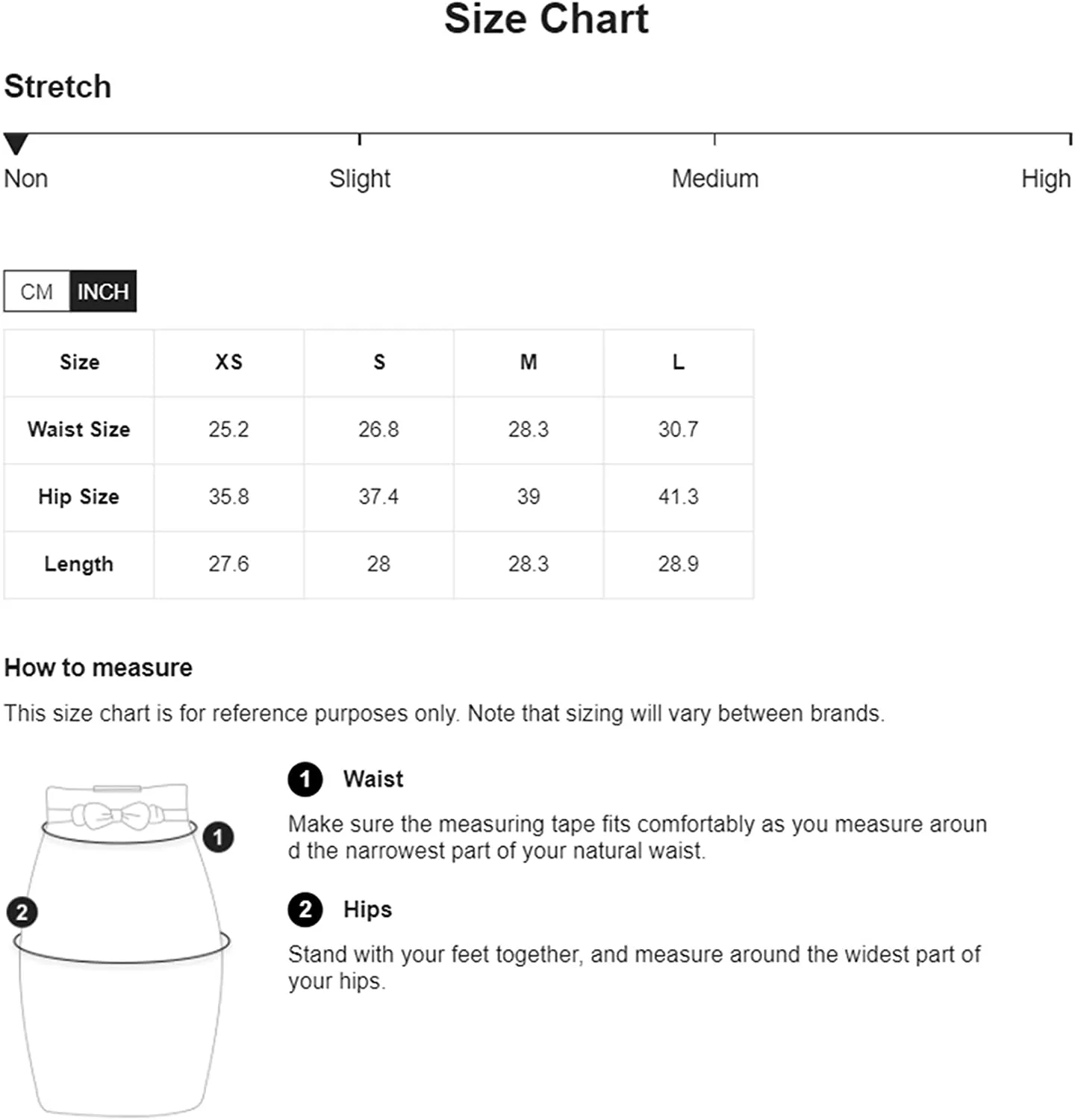Click the 2 marker on skirt diagram

22,912
